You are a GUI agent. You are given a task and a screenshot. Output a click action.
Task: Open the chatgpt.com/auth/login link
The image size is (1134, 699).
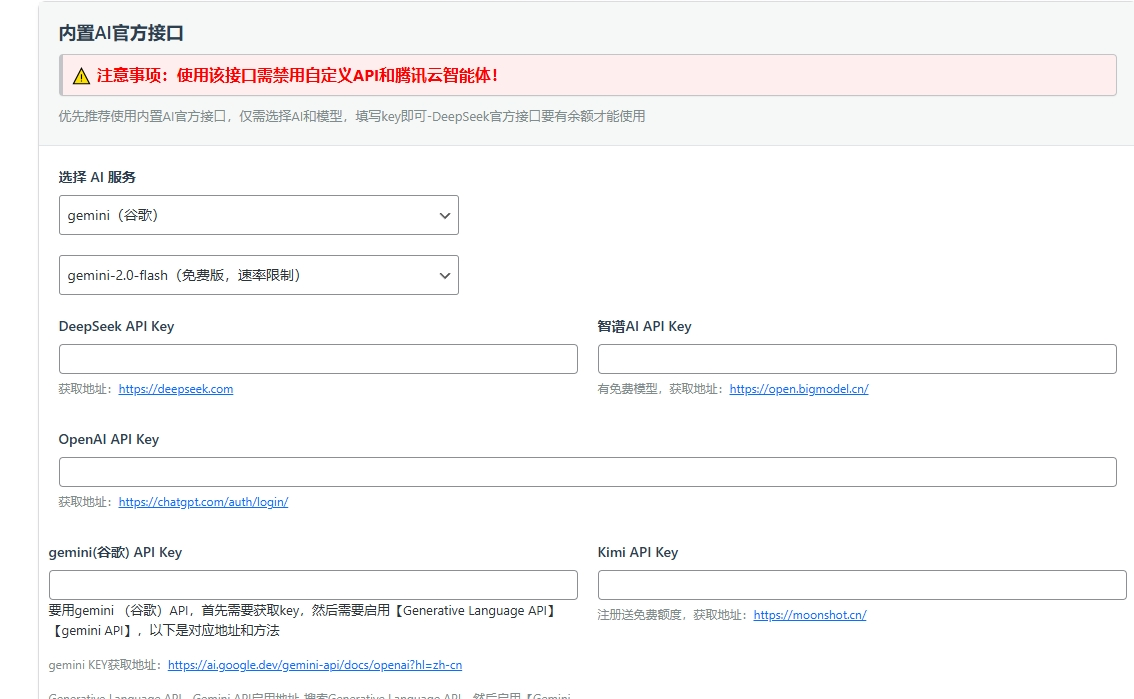coord(203,502)
